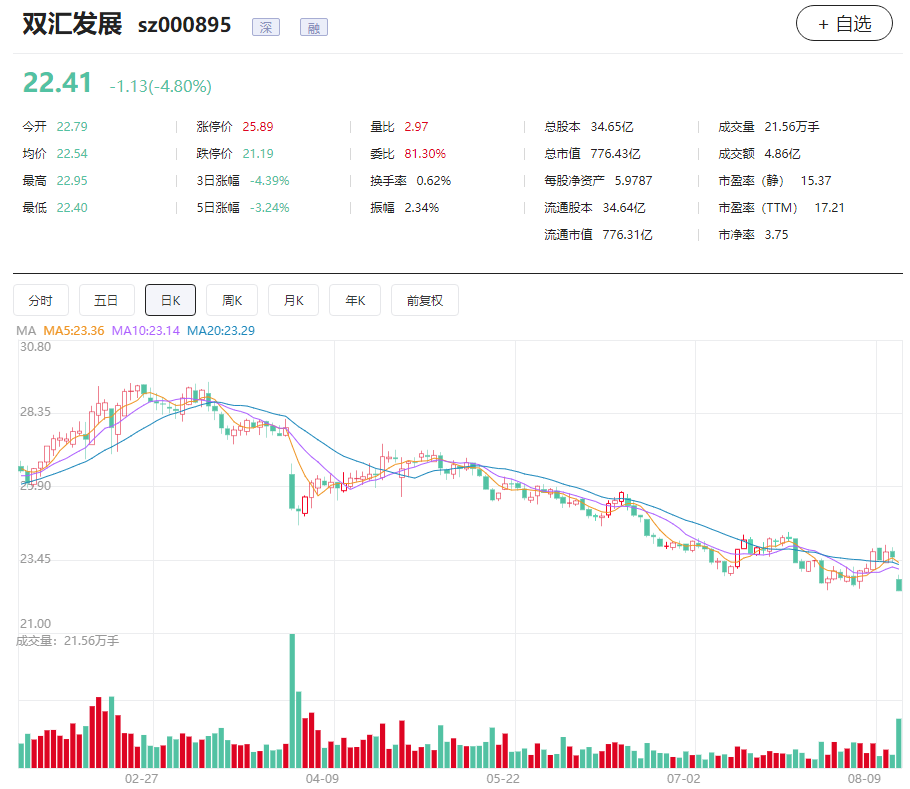Select the 日K daily candlestick tab

pos(171,300)
